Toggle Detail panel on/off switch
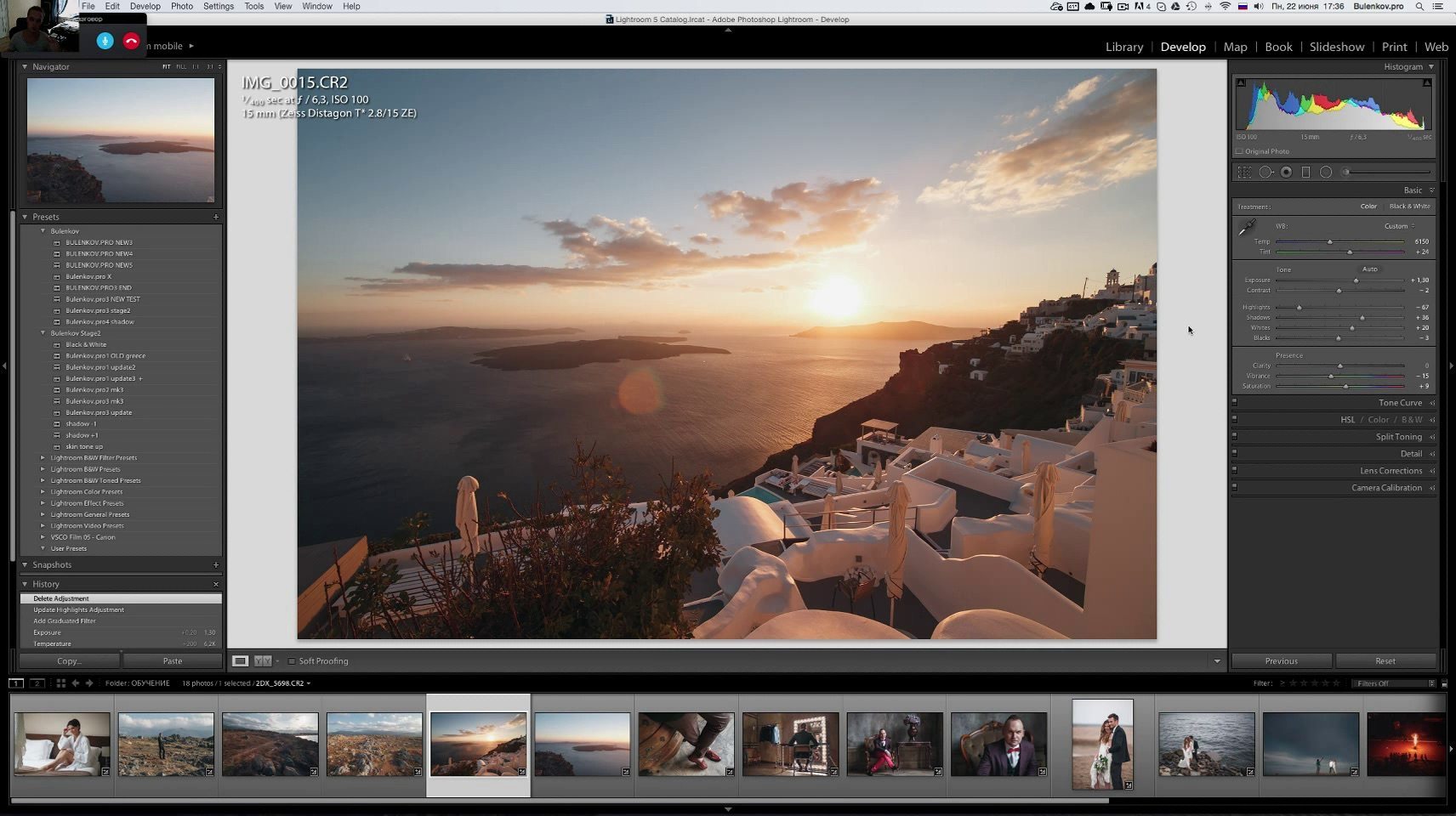The image size is (1456, 816). 1235,453
